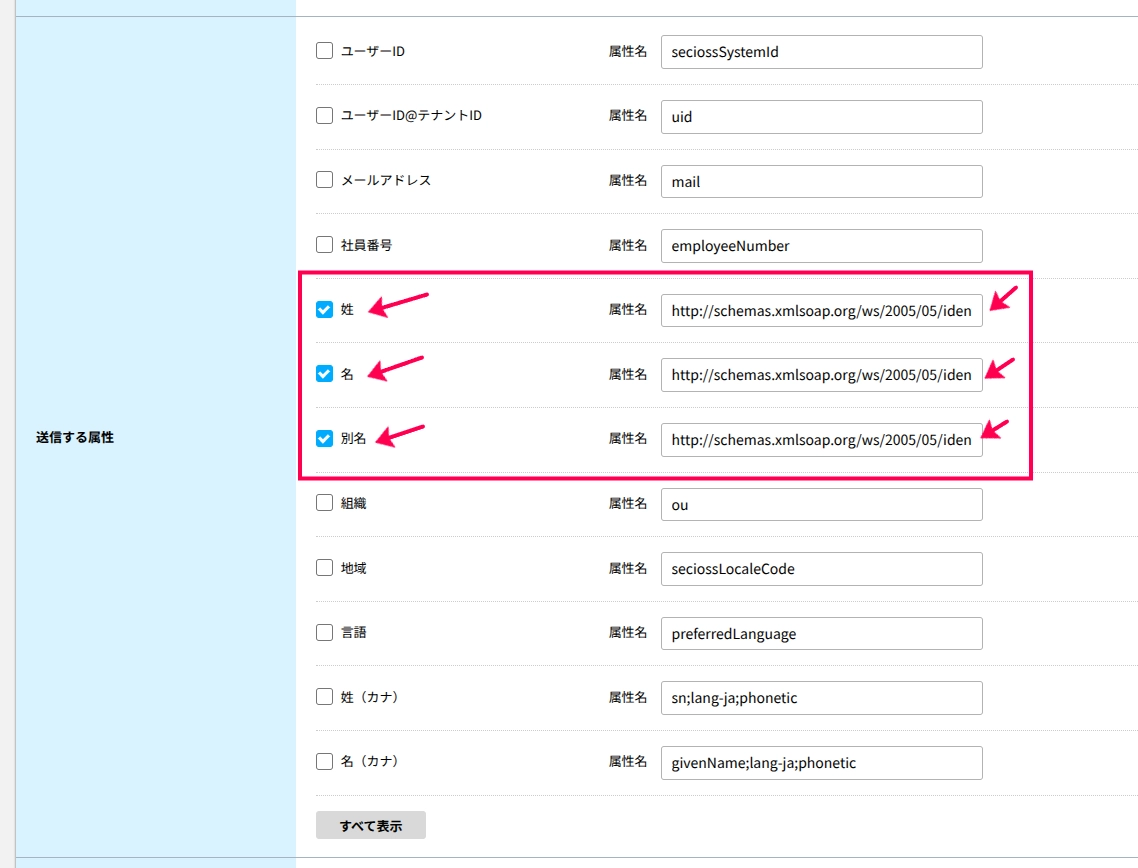Focus the ou attribute name field
Screen dimensions: 1138x868
click(x=822, y=504)
